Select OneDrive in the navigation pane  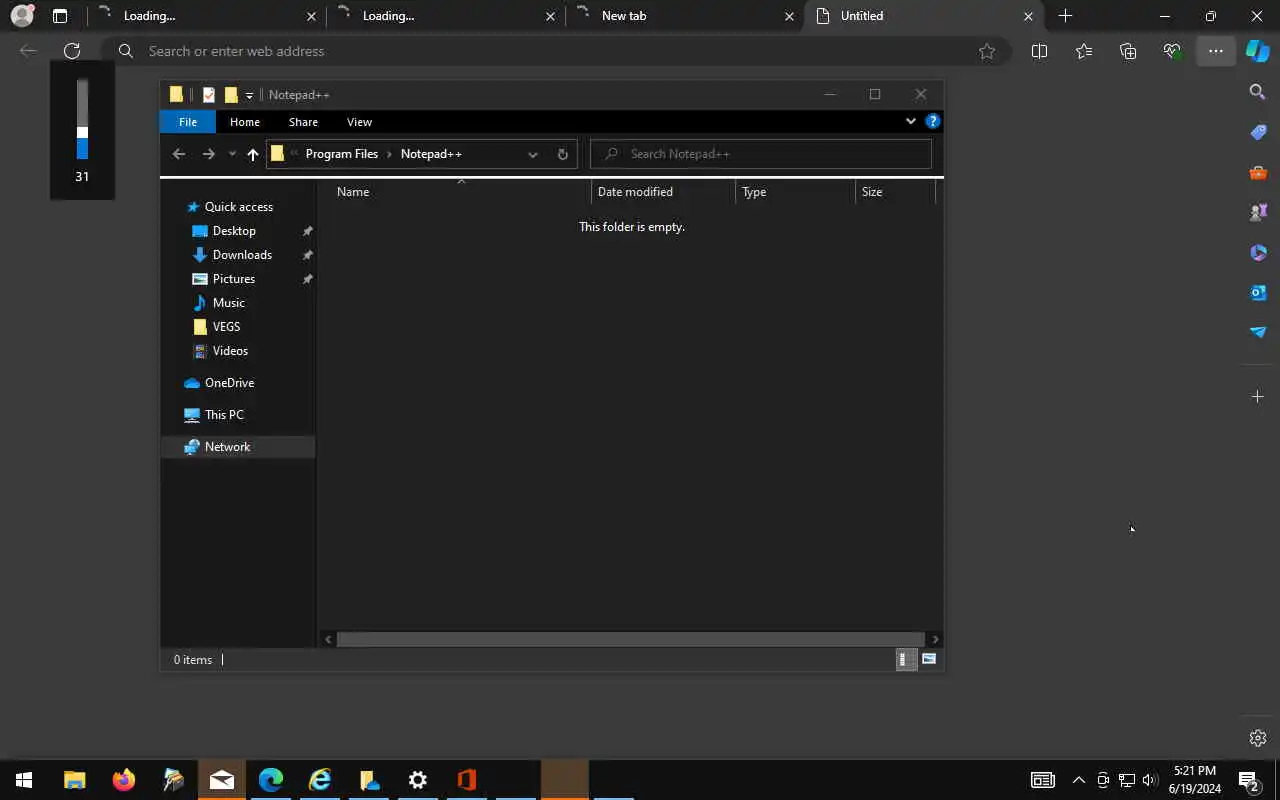tap(229, 383)
